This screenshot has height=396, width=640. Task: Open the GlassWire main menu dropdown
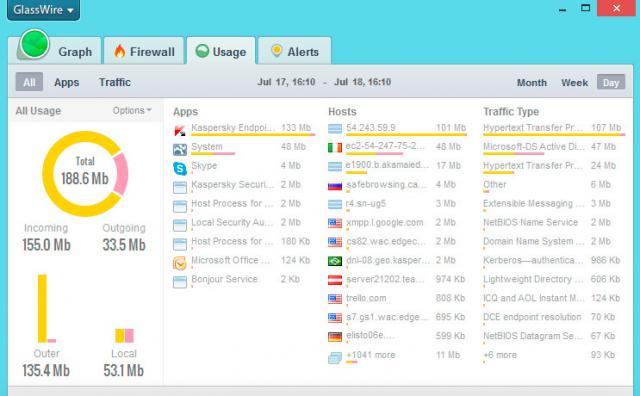click(x=43, y=9)
